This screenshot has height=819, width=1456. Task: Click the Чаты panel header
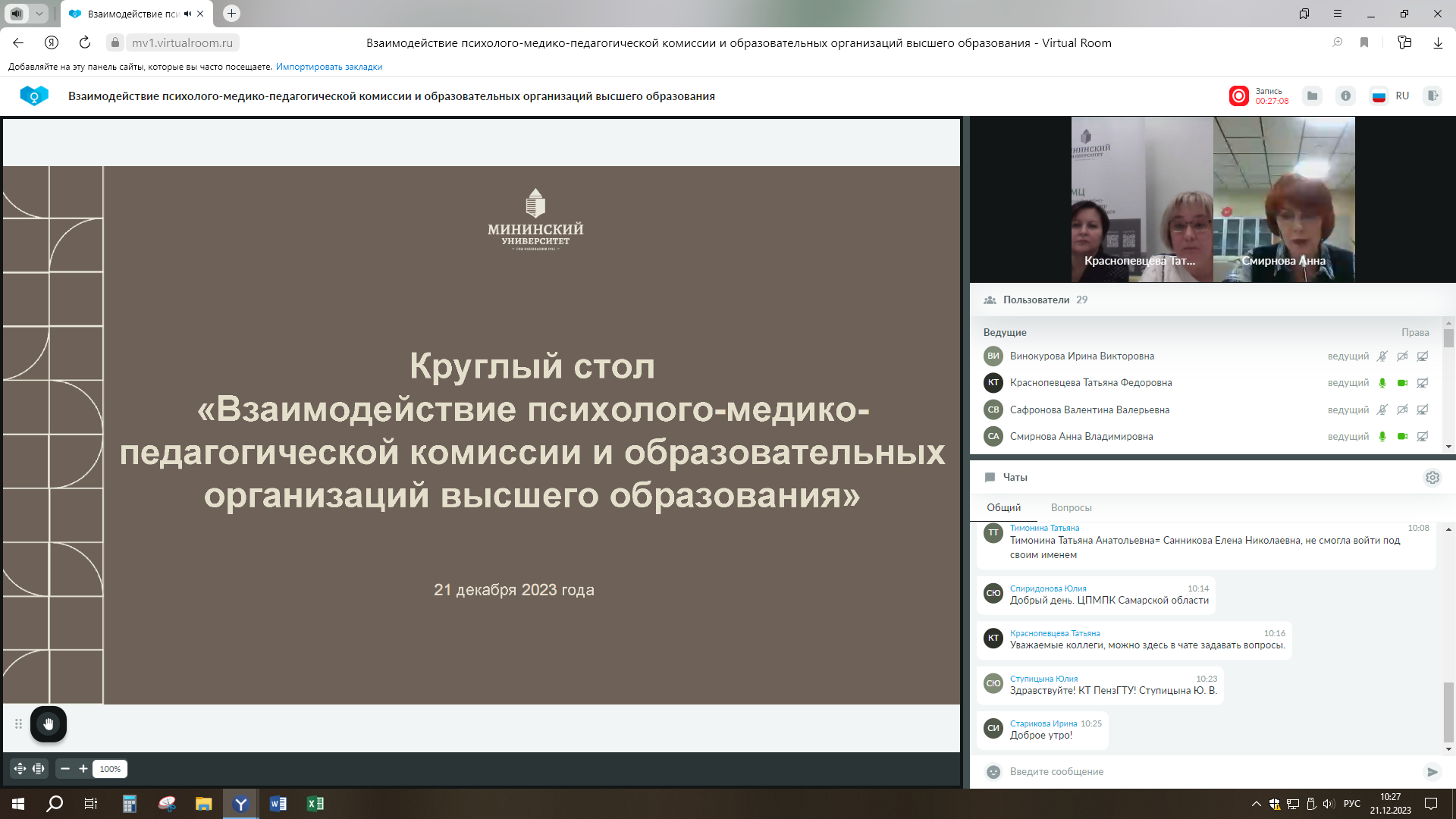[x=1212, y=478]
